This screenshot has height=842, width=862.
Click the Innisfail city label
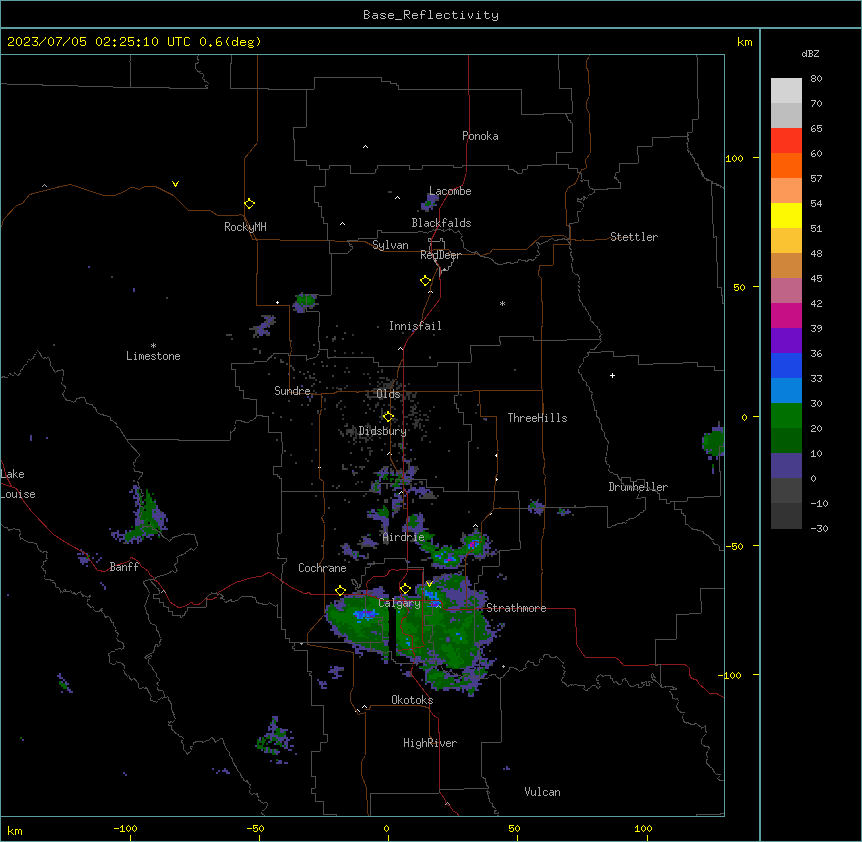pos(415,326)
